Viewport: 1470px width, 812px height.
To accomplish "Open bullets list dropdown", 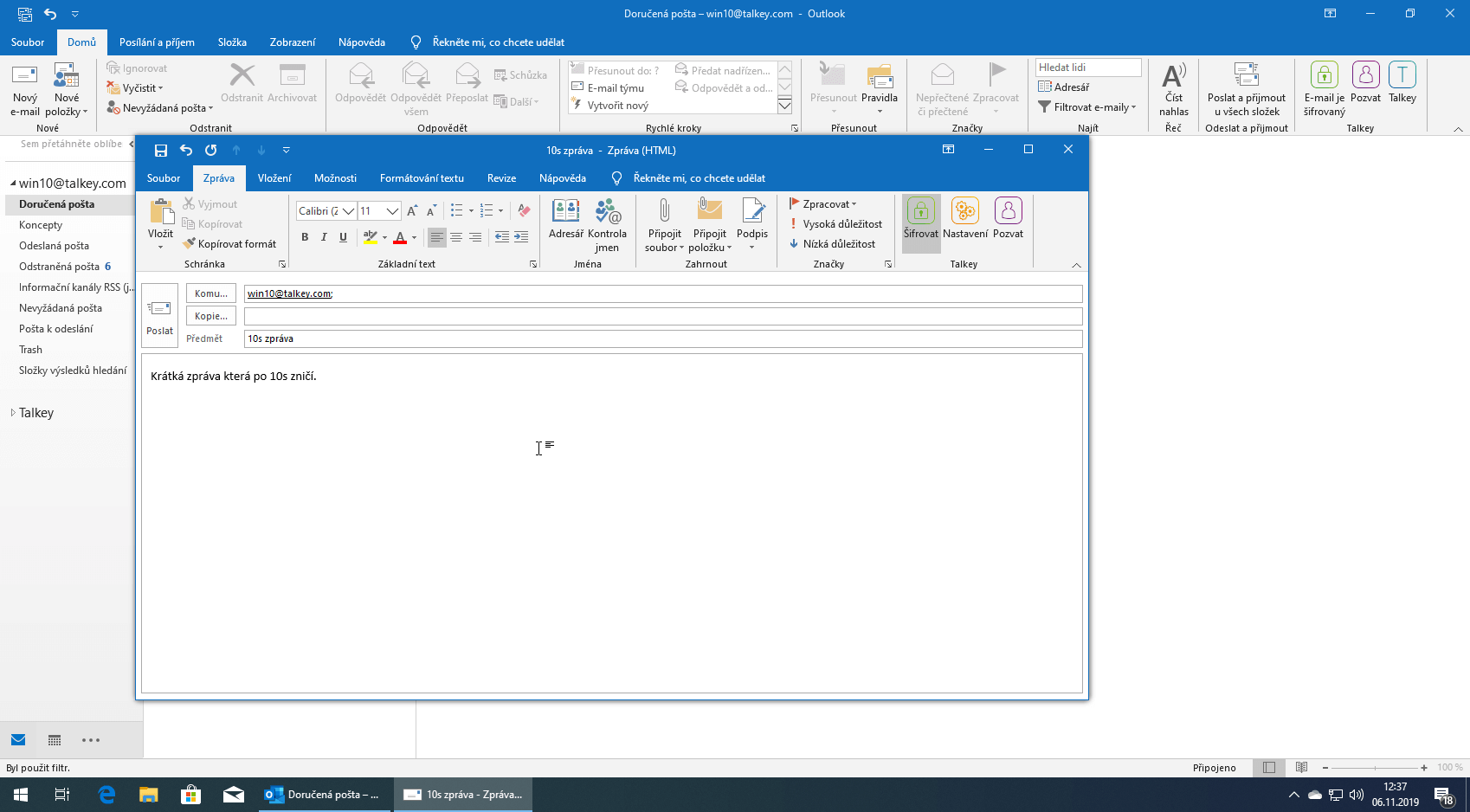I will point(471,211).
